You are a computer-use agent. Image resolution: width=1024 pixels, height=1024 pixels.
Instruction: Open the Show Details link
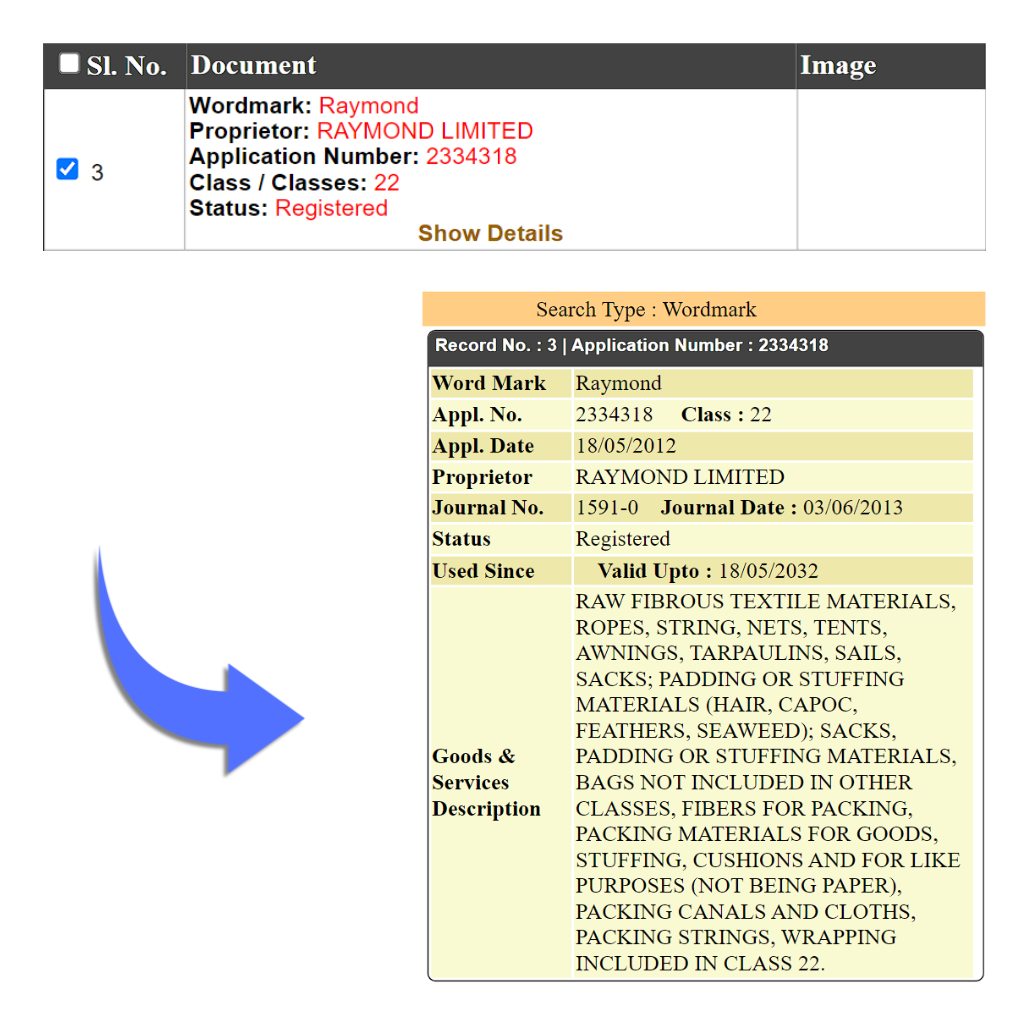coord(490,233)
